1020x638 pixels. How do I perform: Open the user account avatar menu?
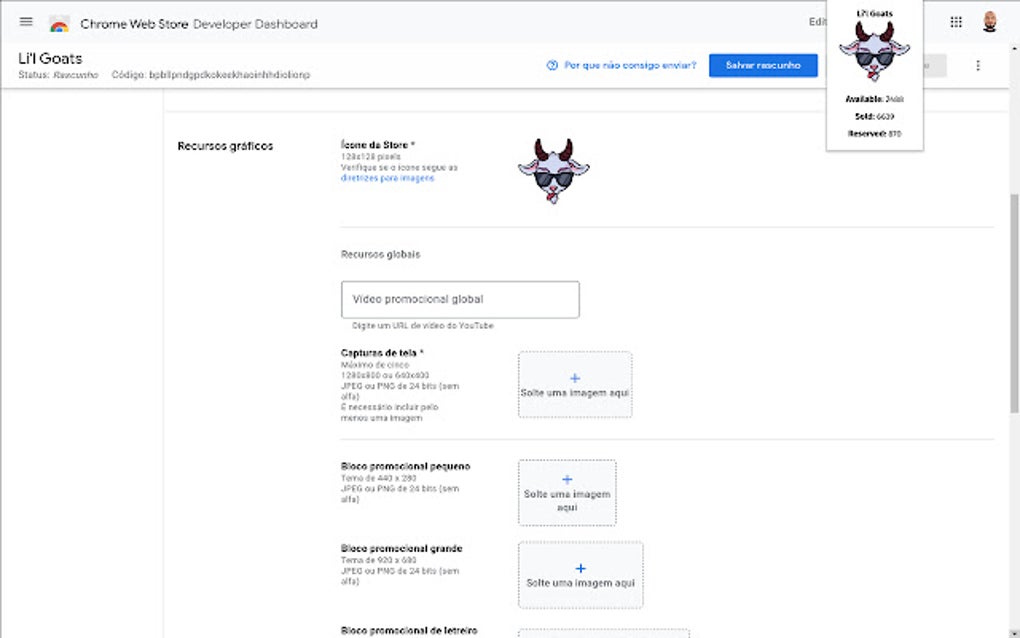[x=990, y=22]
